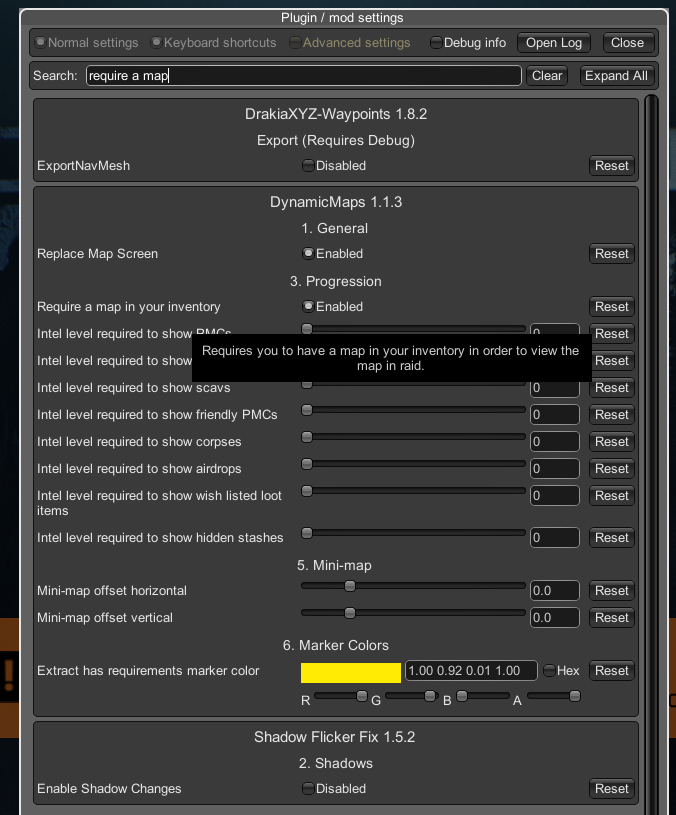The height and width of the screenshot is (815, 676).
Task: Reset Intel level for wish listed loot
Action: coord(612,495)
